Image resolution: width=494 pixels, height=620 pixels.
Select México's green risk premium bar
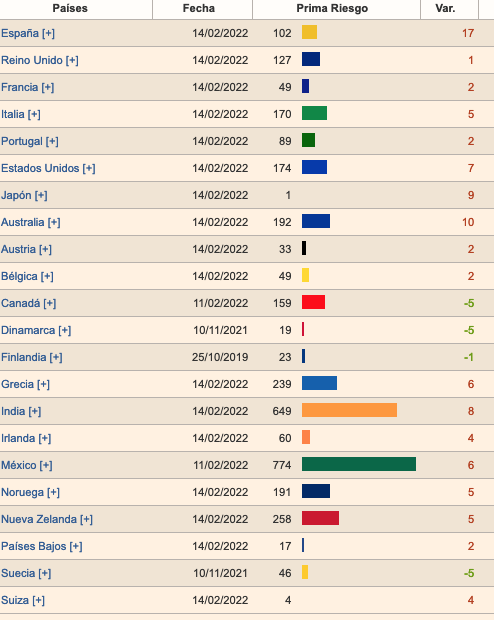click(x=359, y=464)
